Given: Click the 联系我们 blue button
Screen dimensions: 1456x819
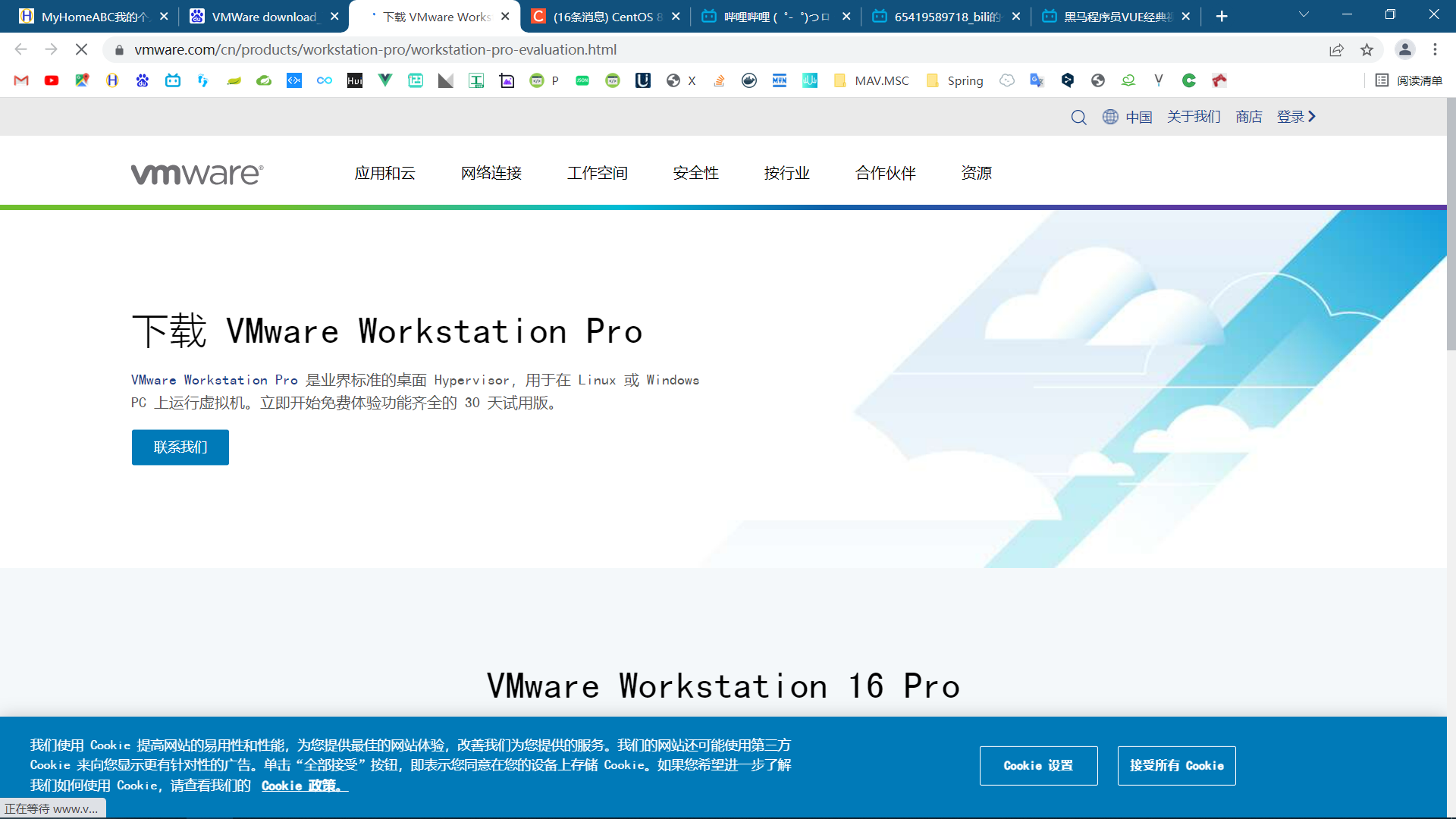Looking at the screenshot, I should (x=180, y=447).
